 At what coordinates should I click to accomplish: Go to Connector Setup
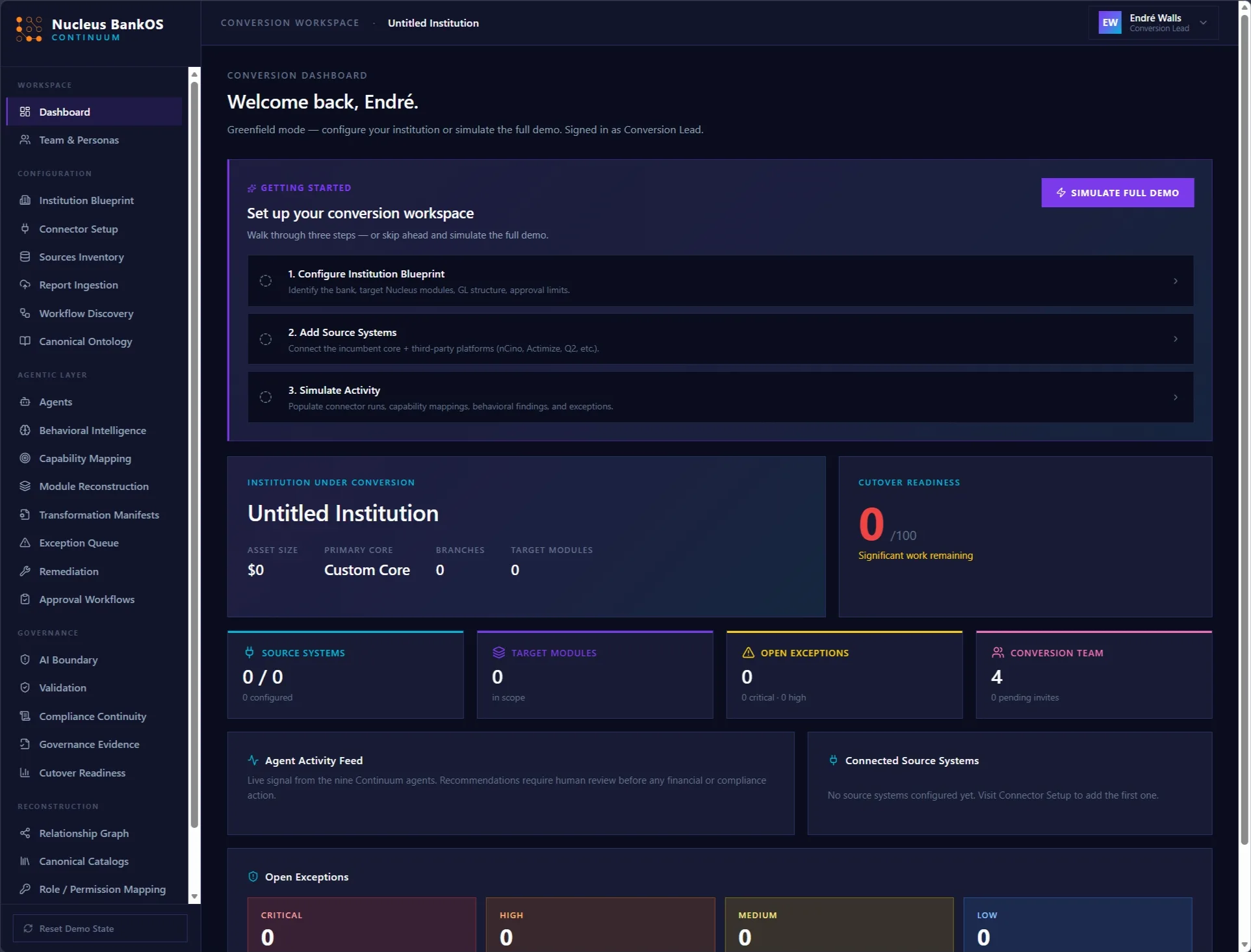(94, 229)
